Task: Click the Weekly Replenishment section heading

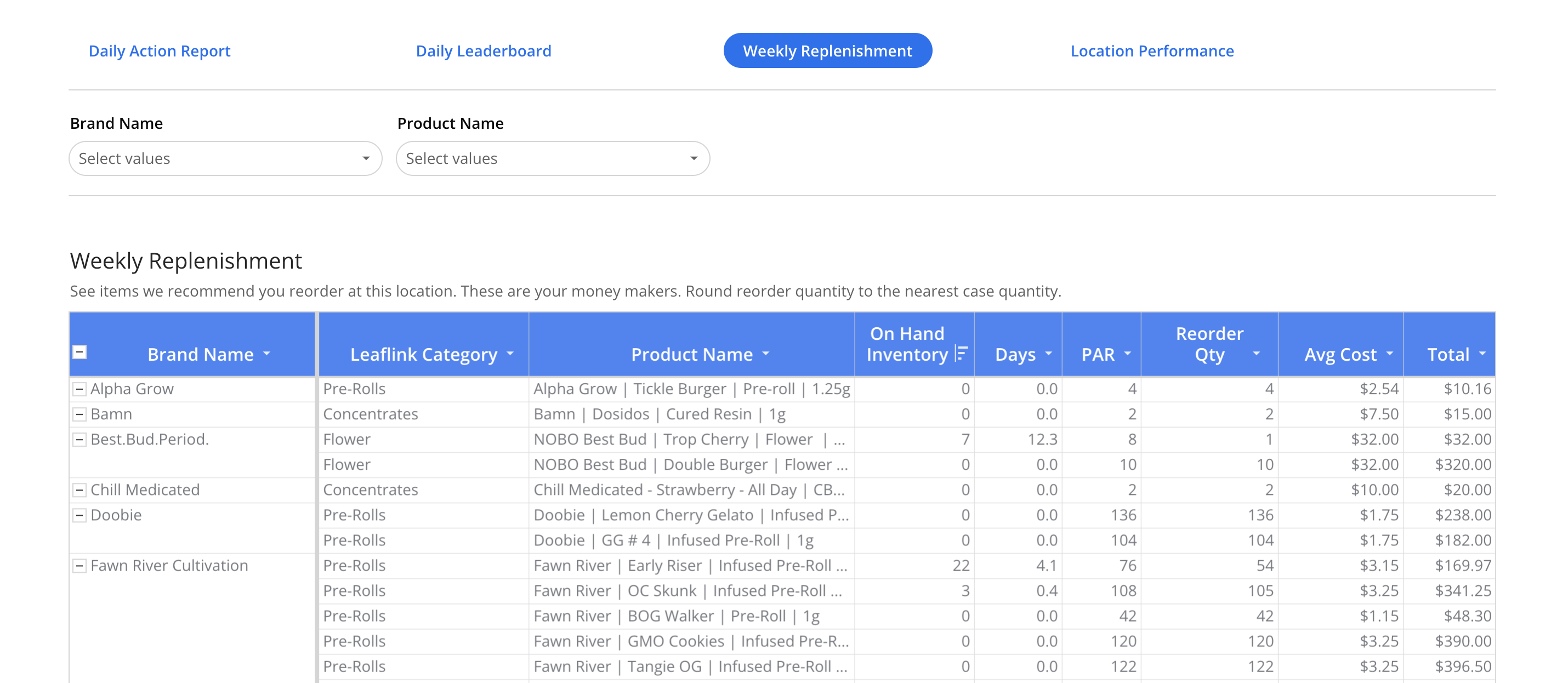Action: point(186,261)
